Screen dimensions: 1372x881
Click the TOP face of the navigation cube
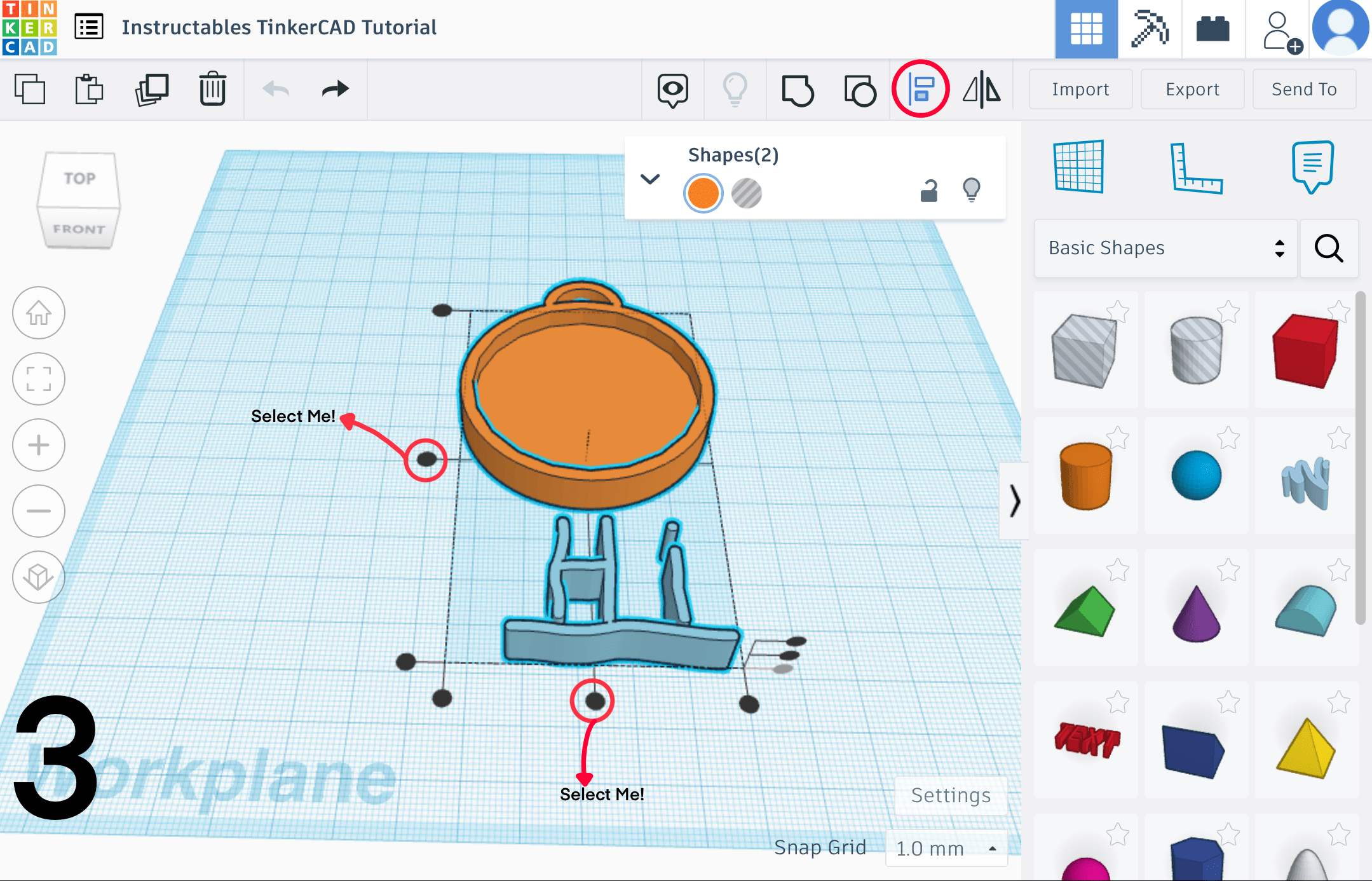(79, 179)
